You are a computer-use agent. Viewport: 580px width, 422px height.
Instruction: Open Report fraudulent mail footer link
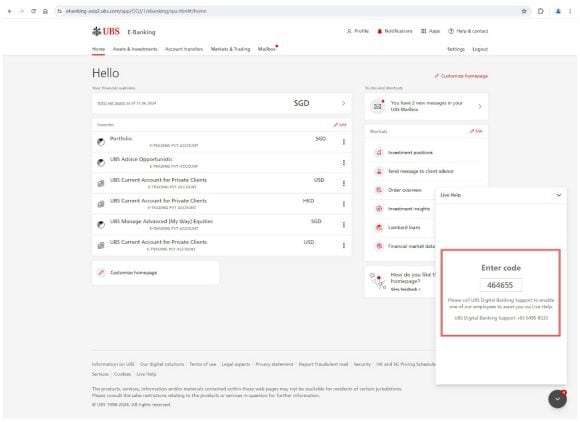point(323,364)
